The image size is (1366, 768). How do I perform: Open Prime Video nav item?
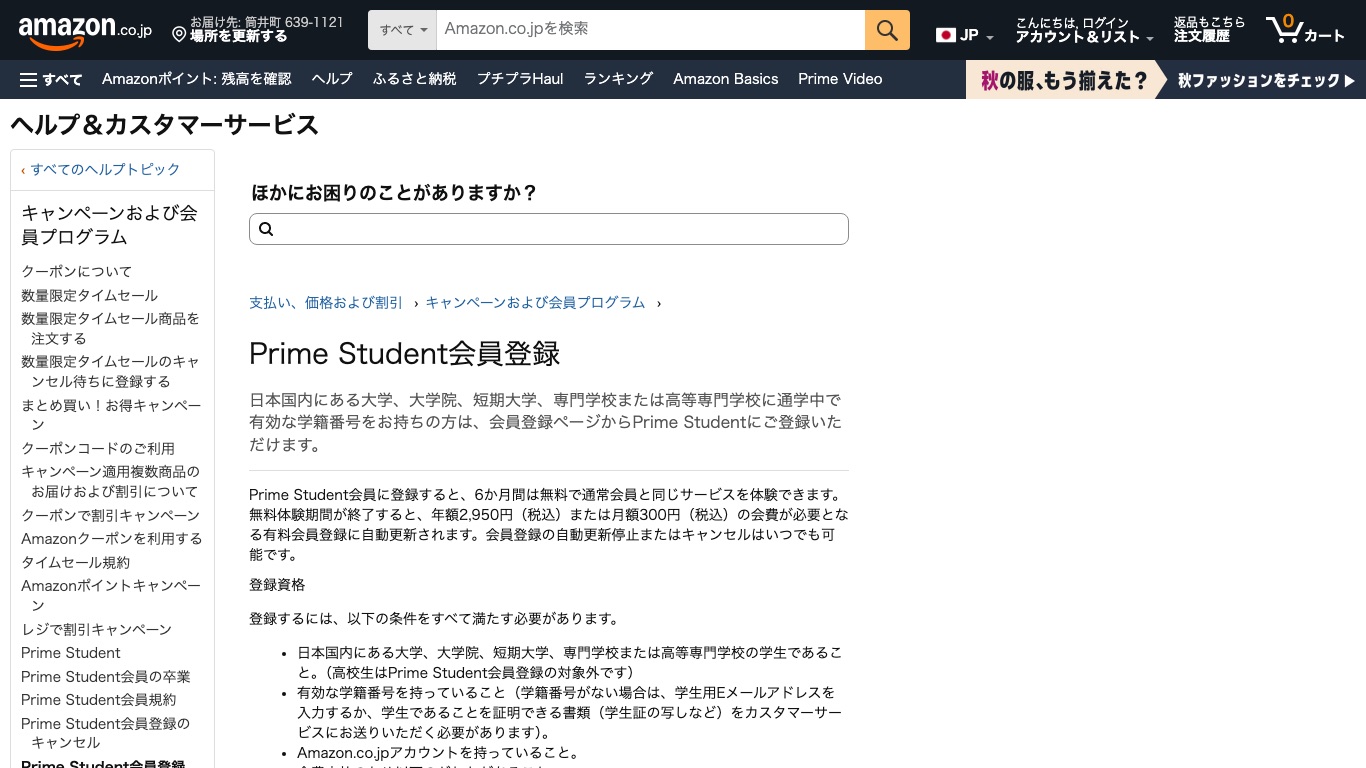tap(840, 79)
